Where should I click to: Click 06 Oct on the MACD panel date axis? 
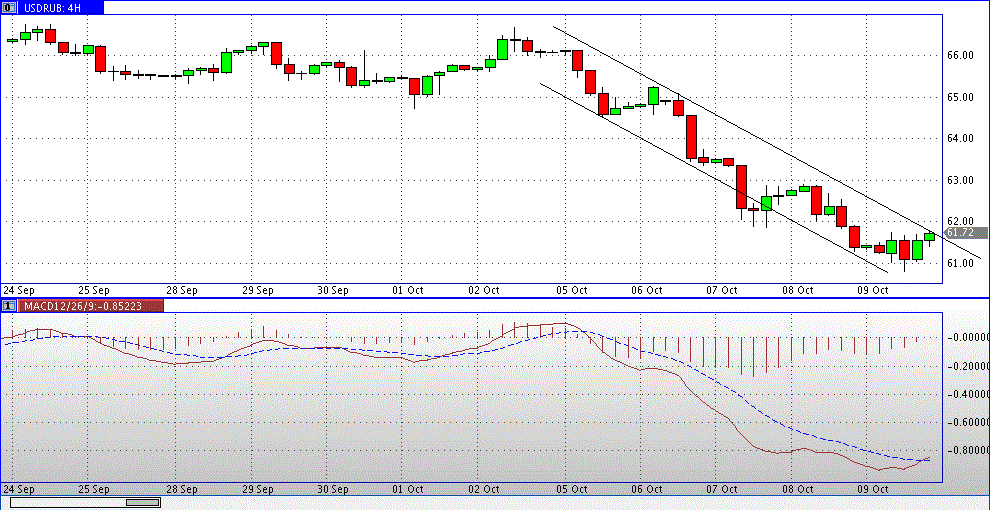646,489
